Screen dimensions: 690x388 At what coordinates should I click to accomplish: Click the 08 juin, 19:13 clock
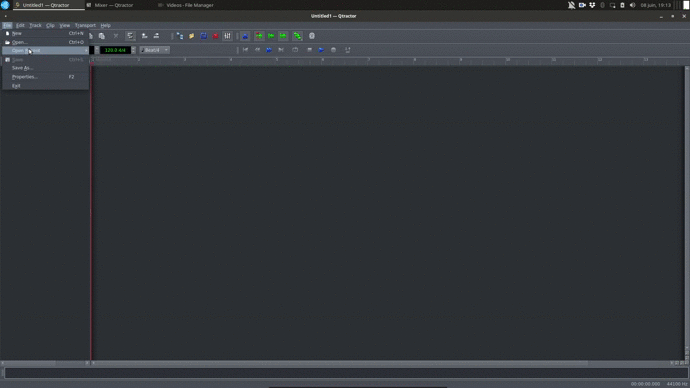coord(656,5)
